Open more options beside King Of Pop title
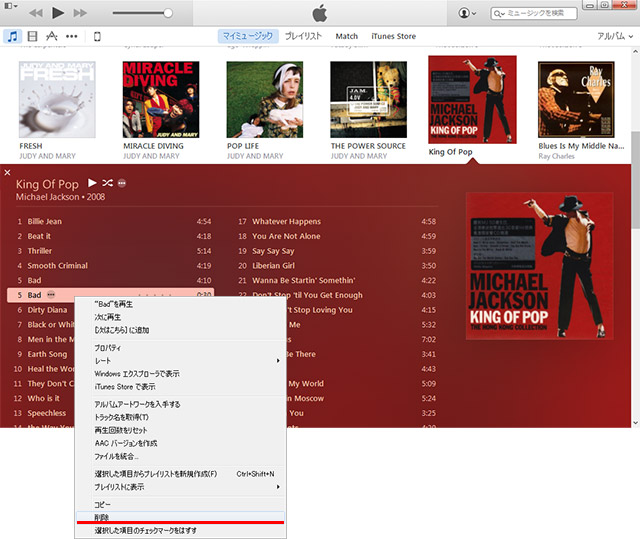 (x=122, y=183)
